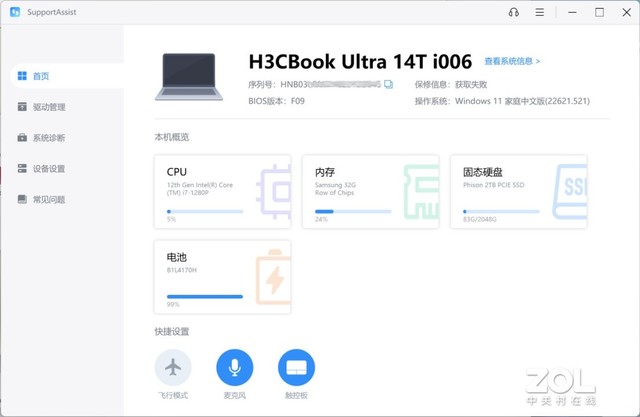Click the 驱动管理 sidebar icon

pos(22,106)
